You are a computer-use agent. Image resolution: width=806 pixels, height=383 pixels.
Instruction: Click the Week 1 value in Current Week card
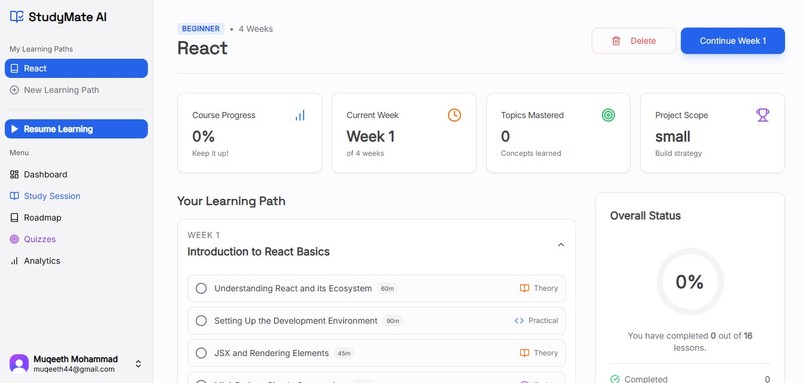pos(371,137)
